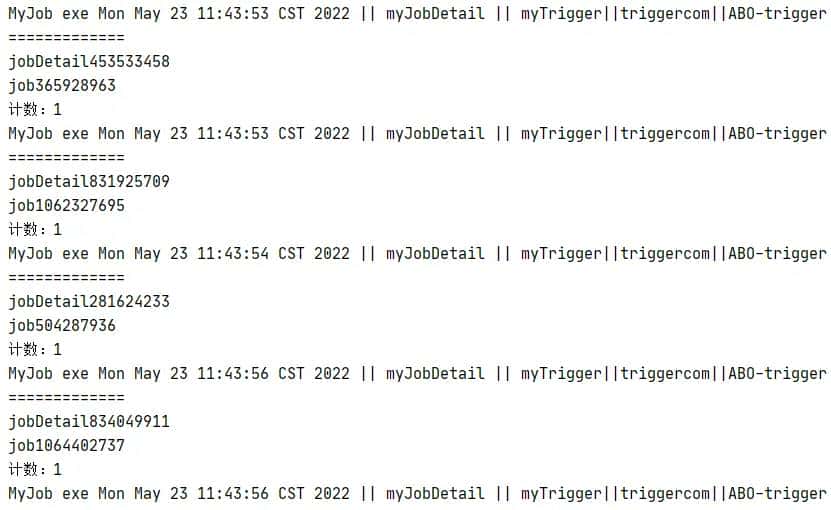
Task: Click the 计数: 1 line under job504287936
Action: (x=35, y=349)
